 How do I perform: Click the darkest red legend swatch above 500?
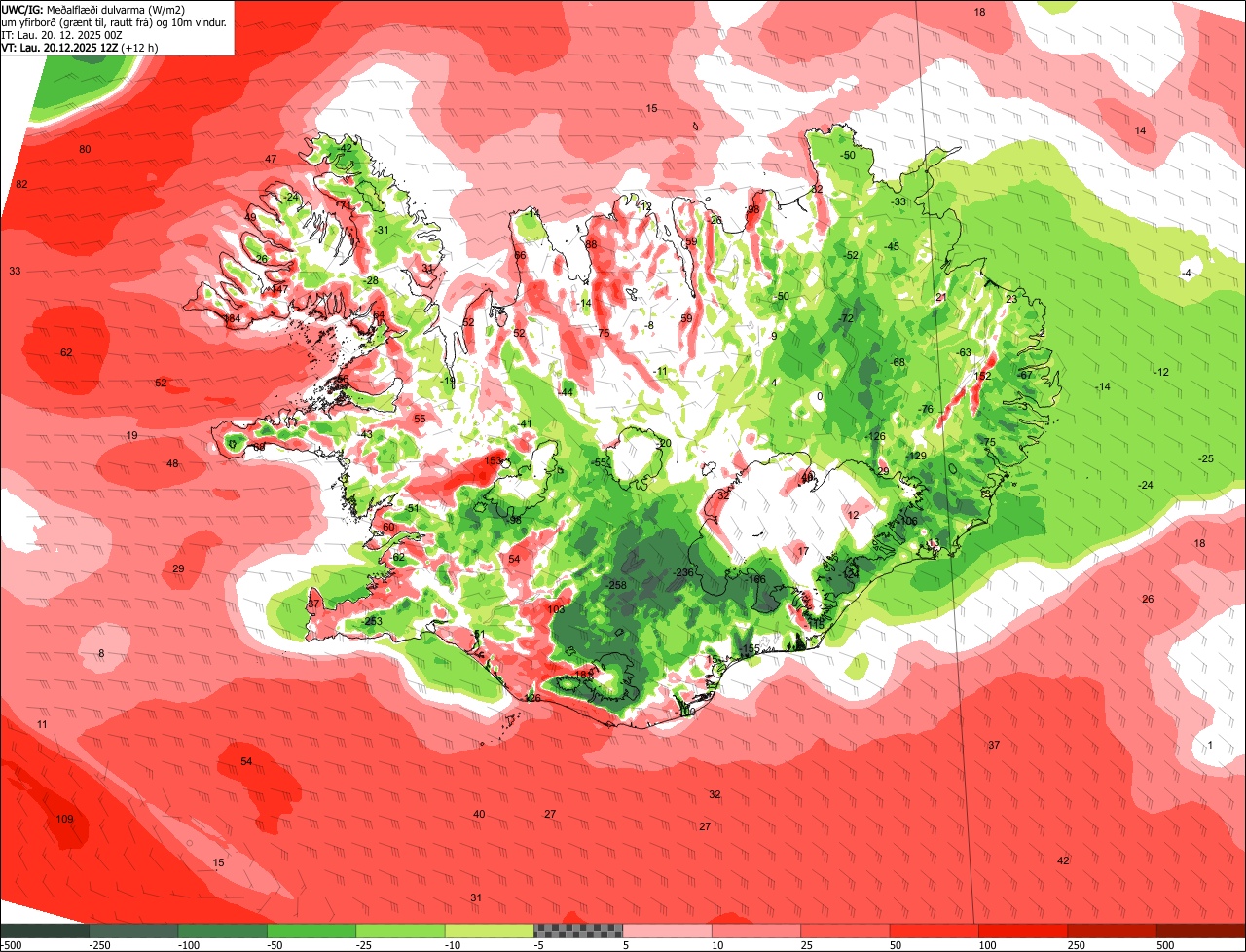[1201, 932]
